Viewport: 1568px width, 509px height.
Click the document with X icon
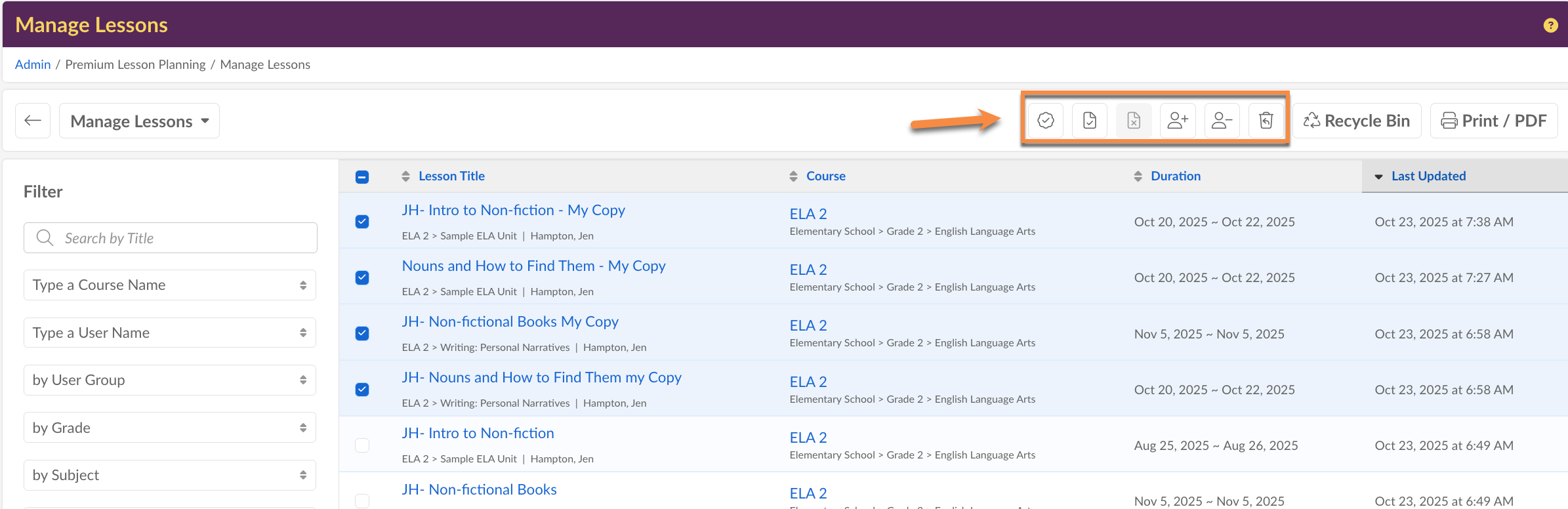pos(1133,121)
